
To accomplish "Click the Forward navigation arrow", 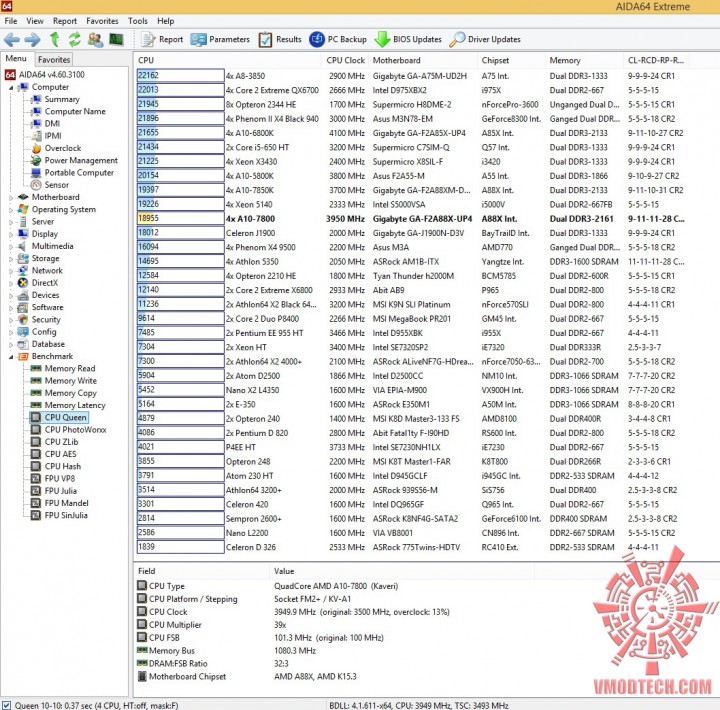I will point(32,39).
